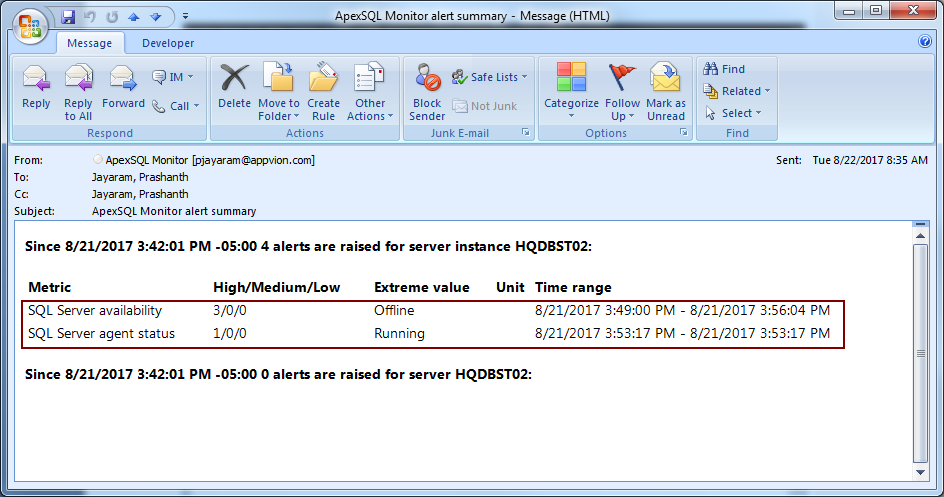944x497 pixels.
Task: Click the To recipient Jayaram, Prashanth
Action: pos(140,177)
